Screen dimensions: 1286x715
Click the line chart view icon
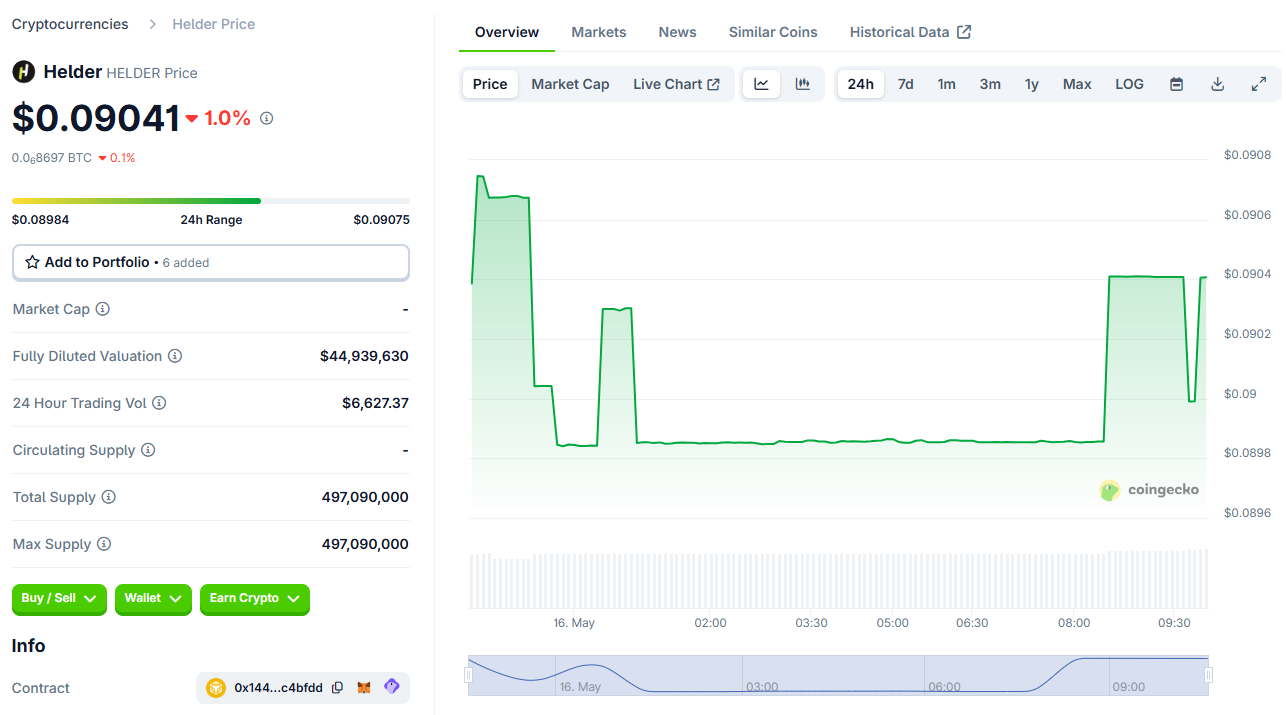(761, 84)
